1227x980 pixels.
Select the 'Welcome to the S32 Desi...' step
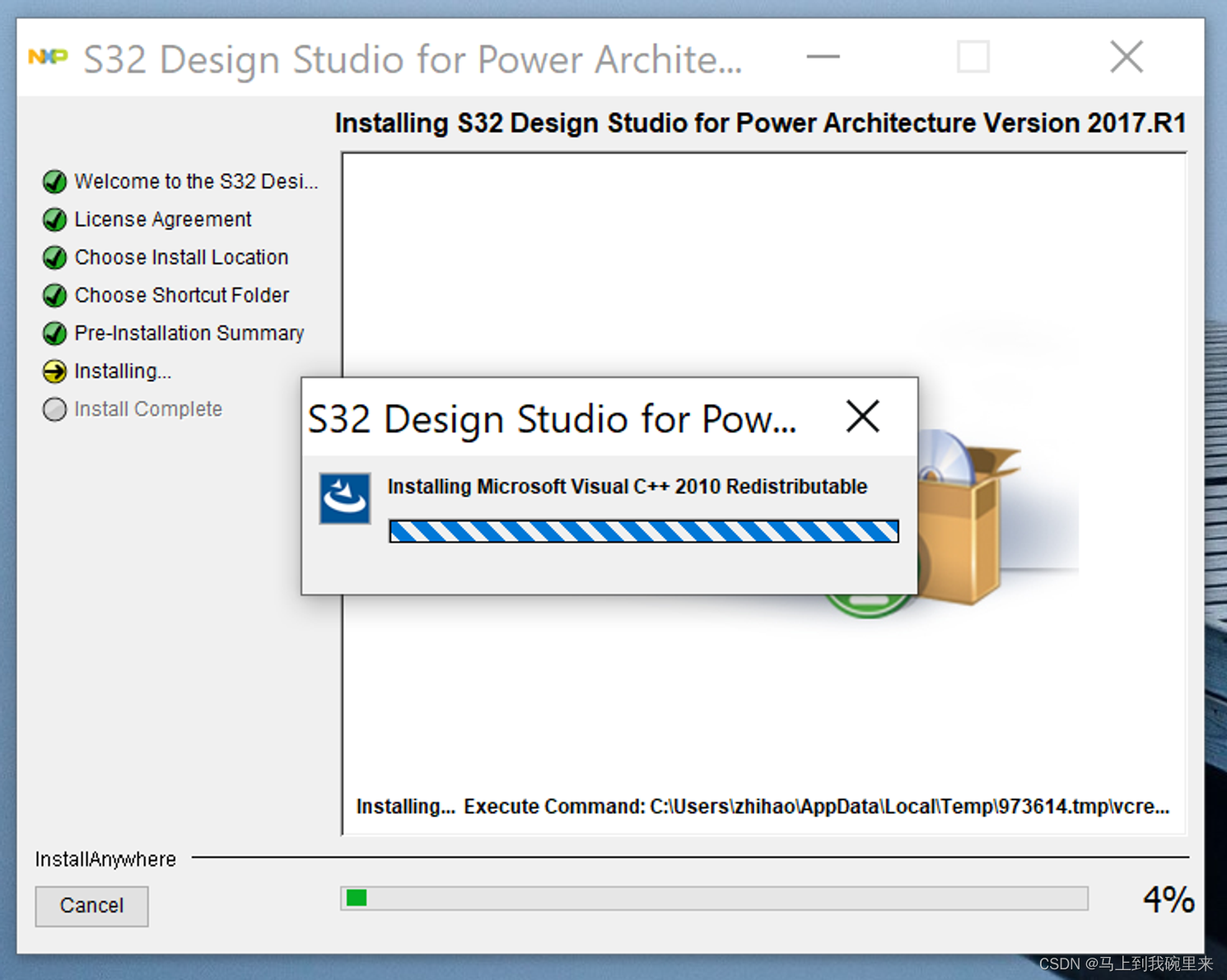[x=196, y=181]
